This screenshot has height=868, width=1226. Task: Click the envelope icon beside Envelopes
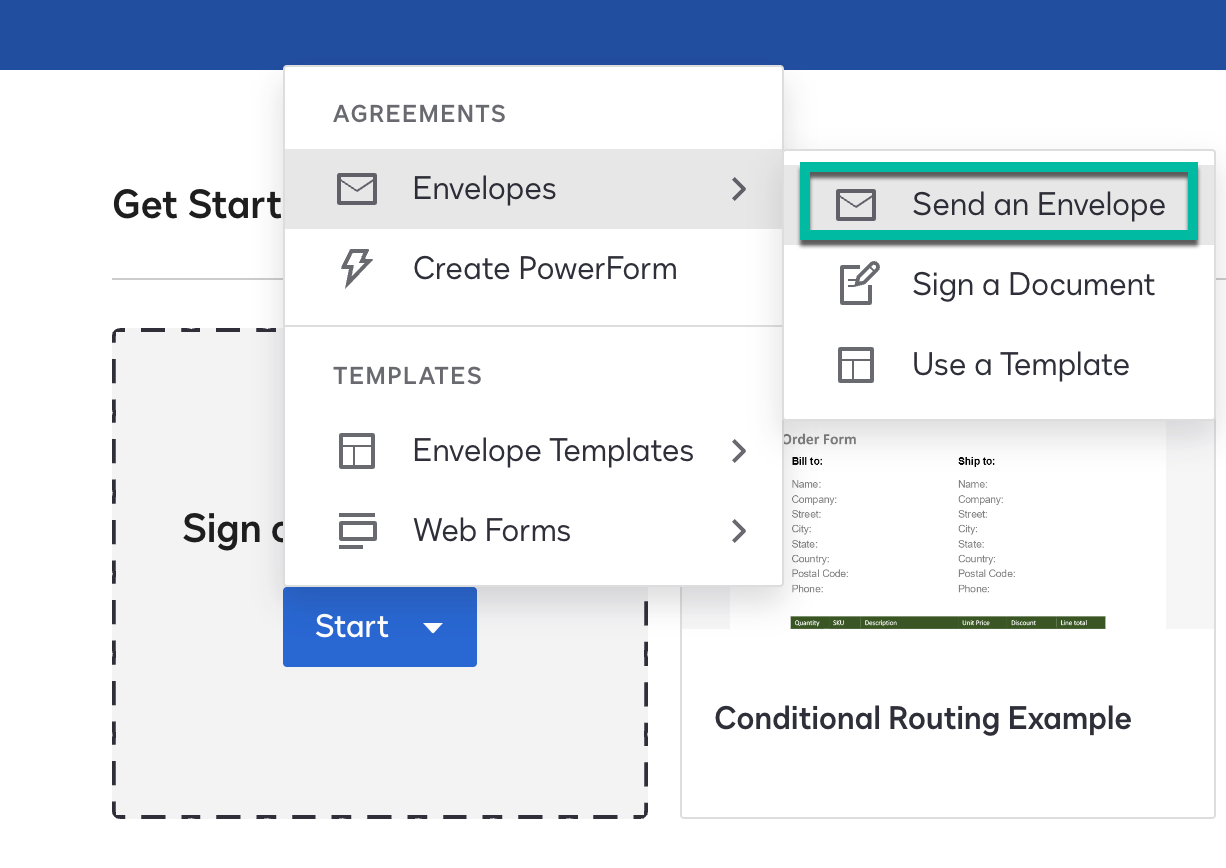coord(357,189)
